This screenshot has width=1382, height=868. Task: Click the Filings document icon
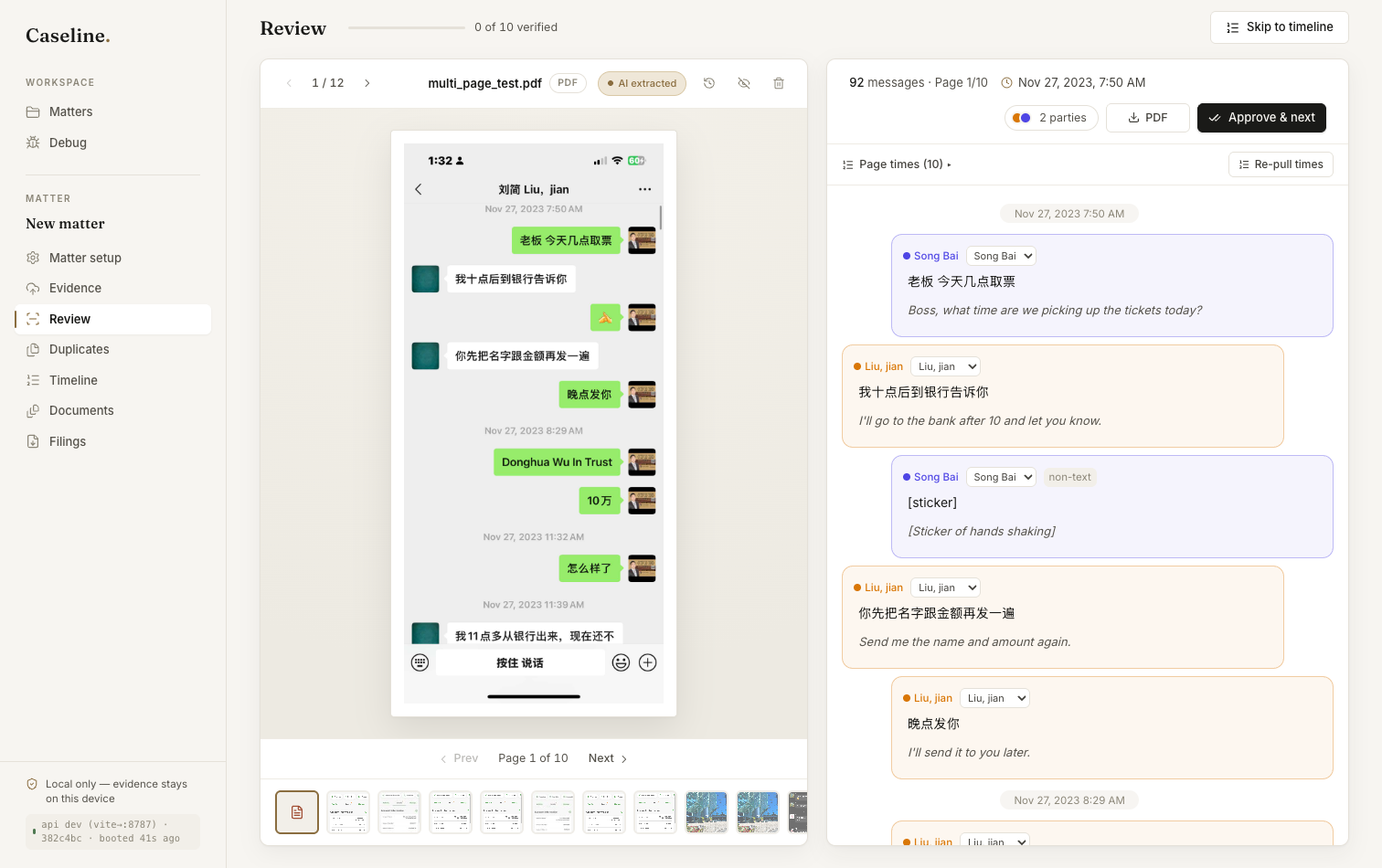33,441
